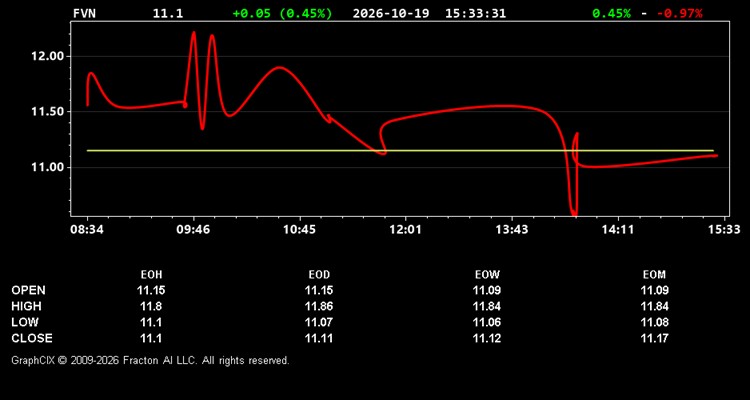Screen dimensions: 750x400
Task: Click the 09:46 time axis label
Action: [x=193, y=230]
